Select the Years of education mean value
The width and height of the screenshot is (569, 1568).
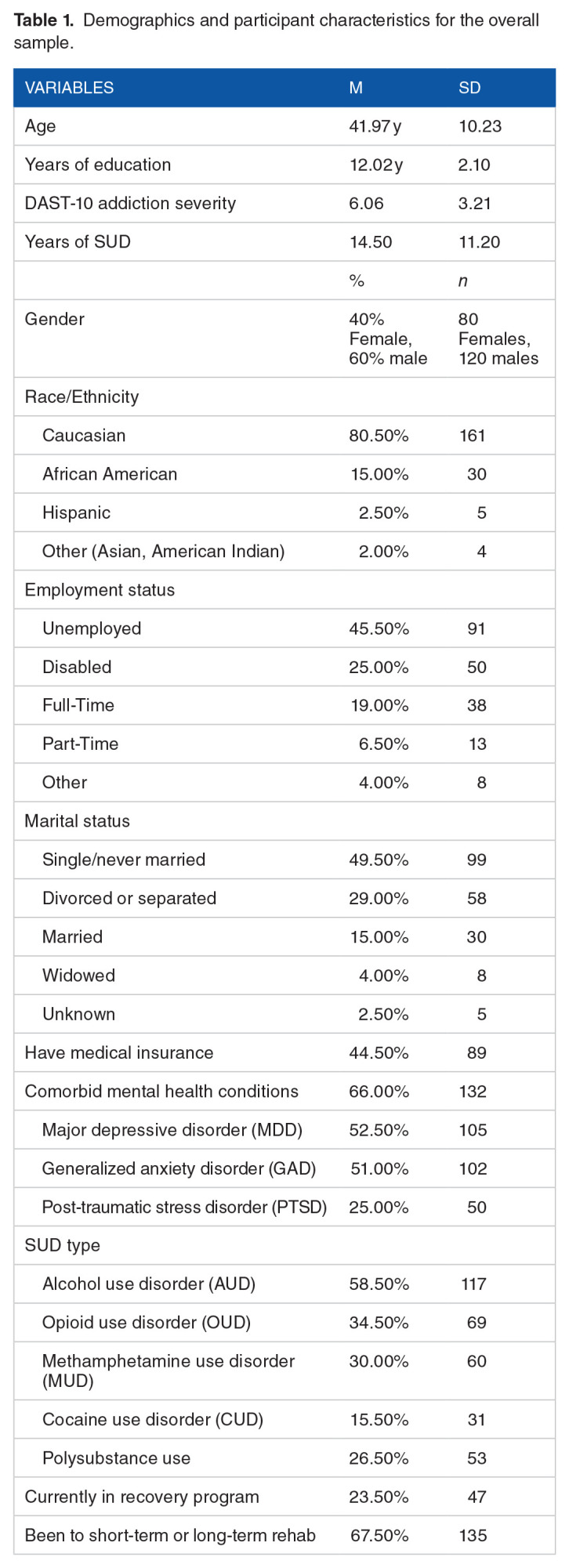(x=375, y=165)
